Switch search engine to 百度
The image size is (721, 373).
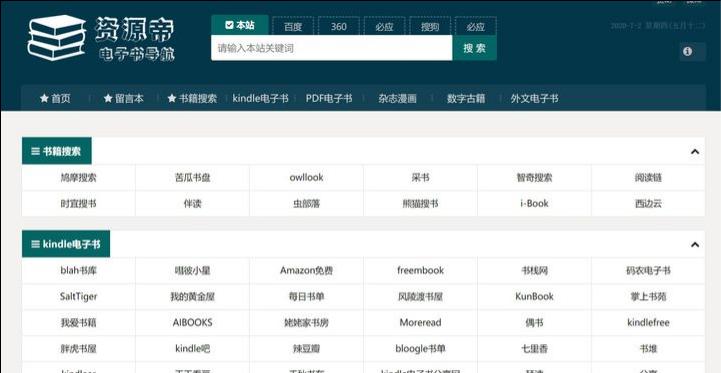[293, 27]
